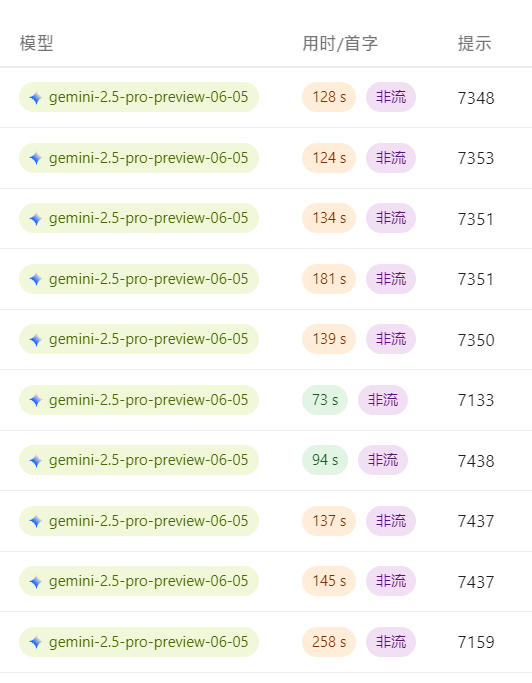Click Gemini sparkle icon in 124 s row

36,158
